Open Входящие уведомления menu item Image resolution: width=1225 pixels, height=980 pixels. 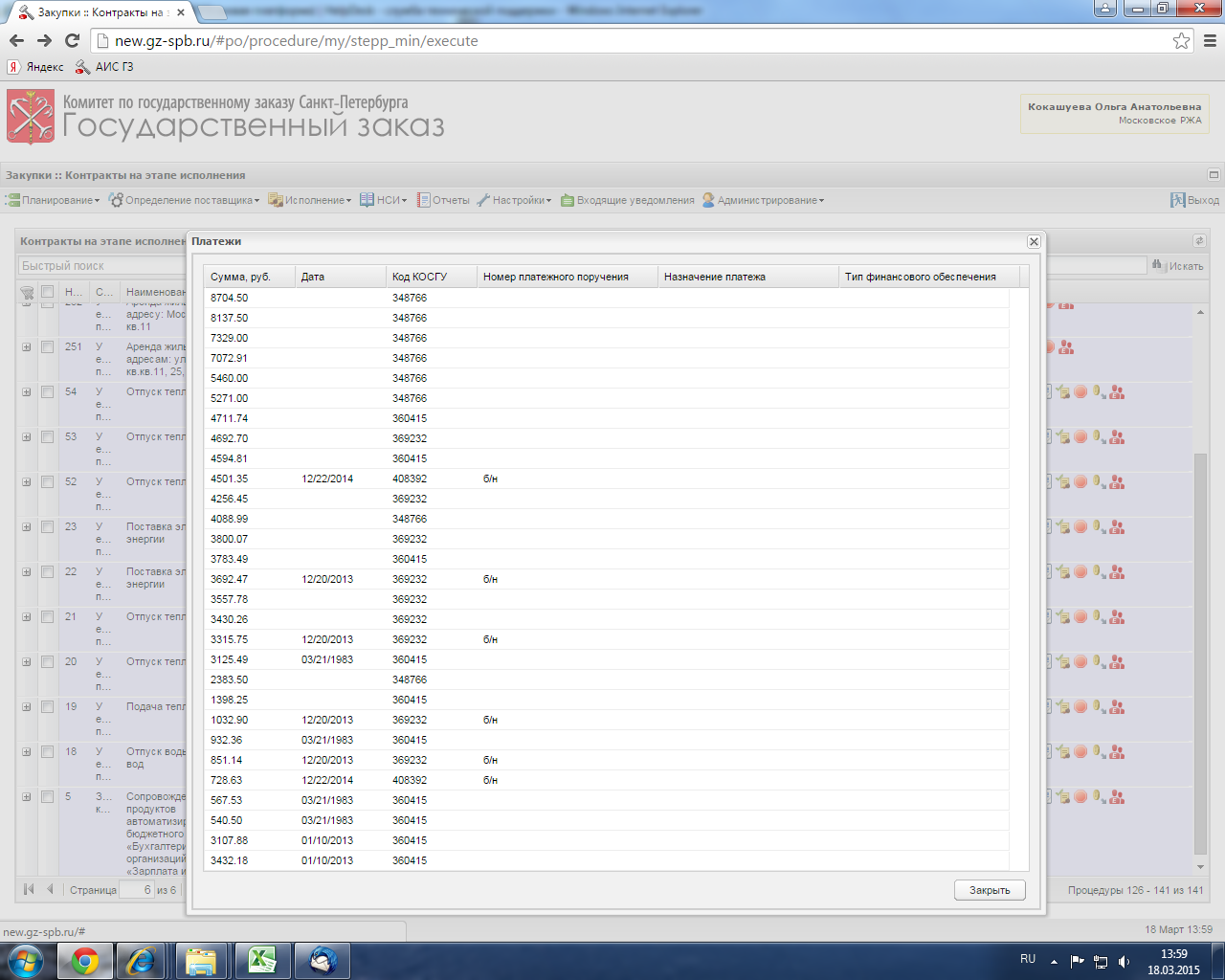[628, 200]
